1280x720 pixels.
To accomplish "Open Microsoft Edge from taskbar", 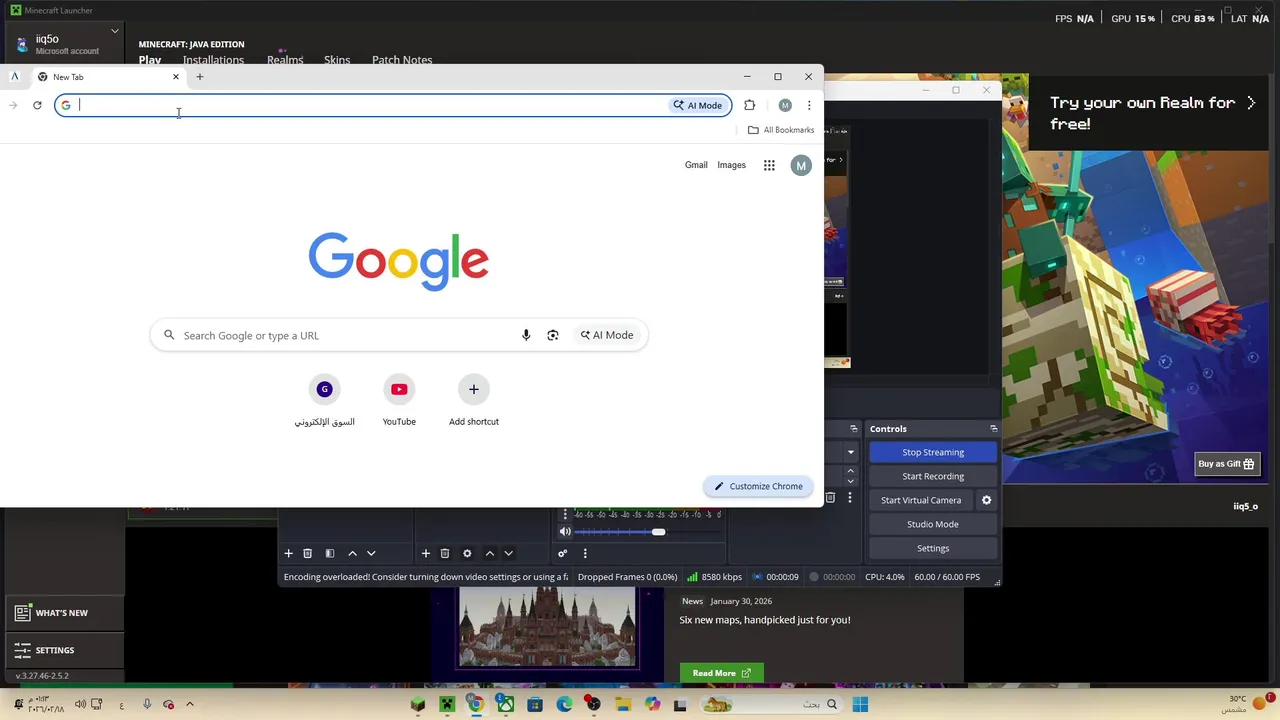I will (564, 705).
